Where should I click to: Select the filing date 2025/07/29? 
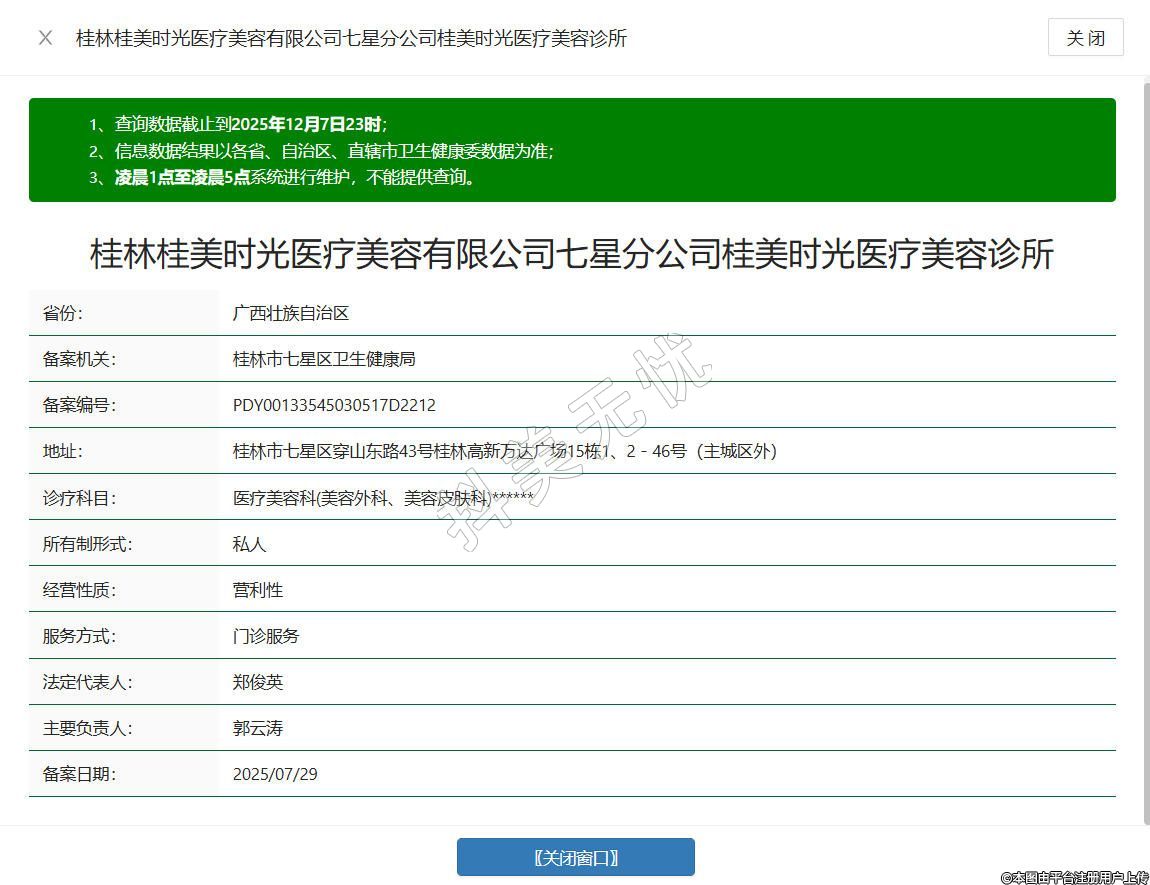[275, 774]
